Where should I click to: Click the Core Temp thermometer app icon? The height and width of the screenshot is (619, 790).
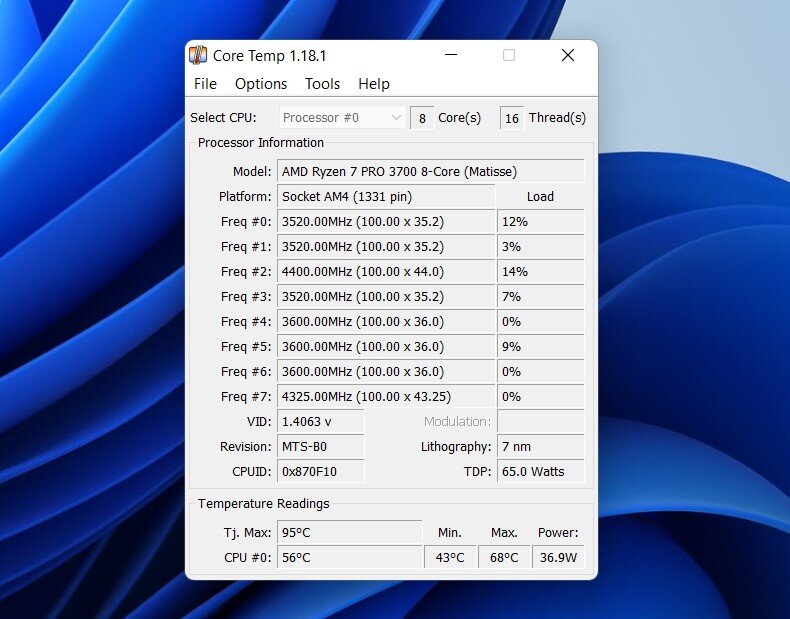198,55
